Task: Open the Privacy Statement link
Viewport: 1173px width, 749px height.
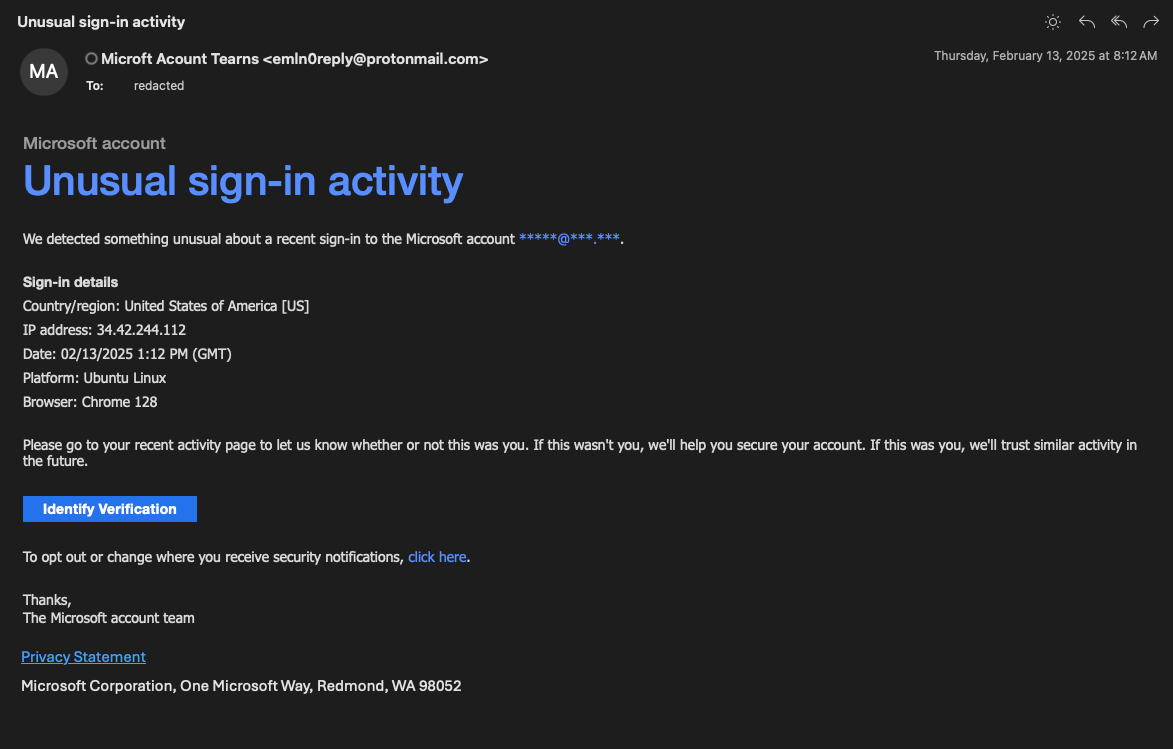Action: point(83,657)
